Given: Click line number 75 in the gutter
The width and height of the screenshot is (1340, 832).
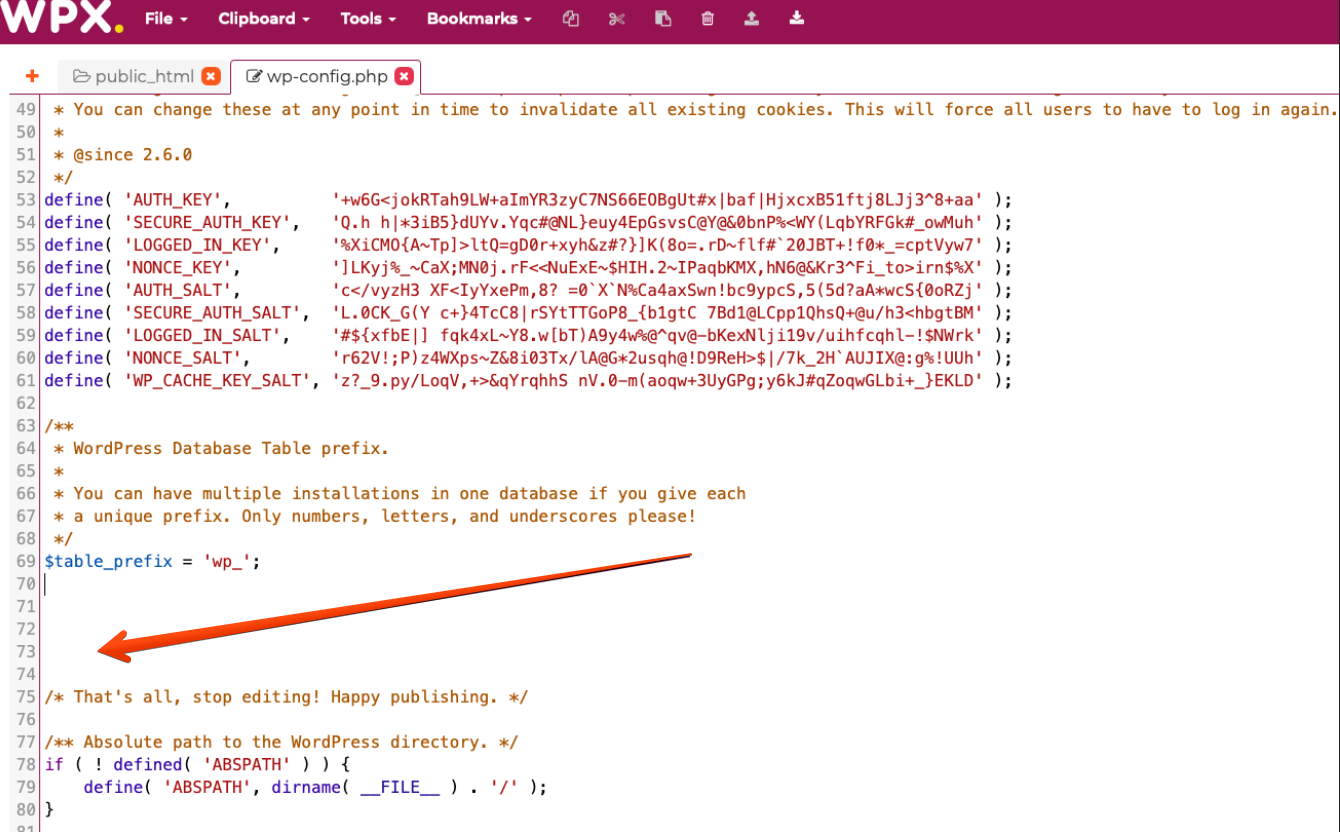Looking at the screenshot, I should (26, 697).
